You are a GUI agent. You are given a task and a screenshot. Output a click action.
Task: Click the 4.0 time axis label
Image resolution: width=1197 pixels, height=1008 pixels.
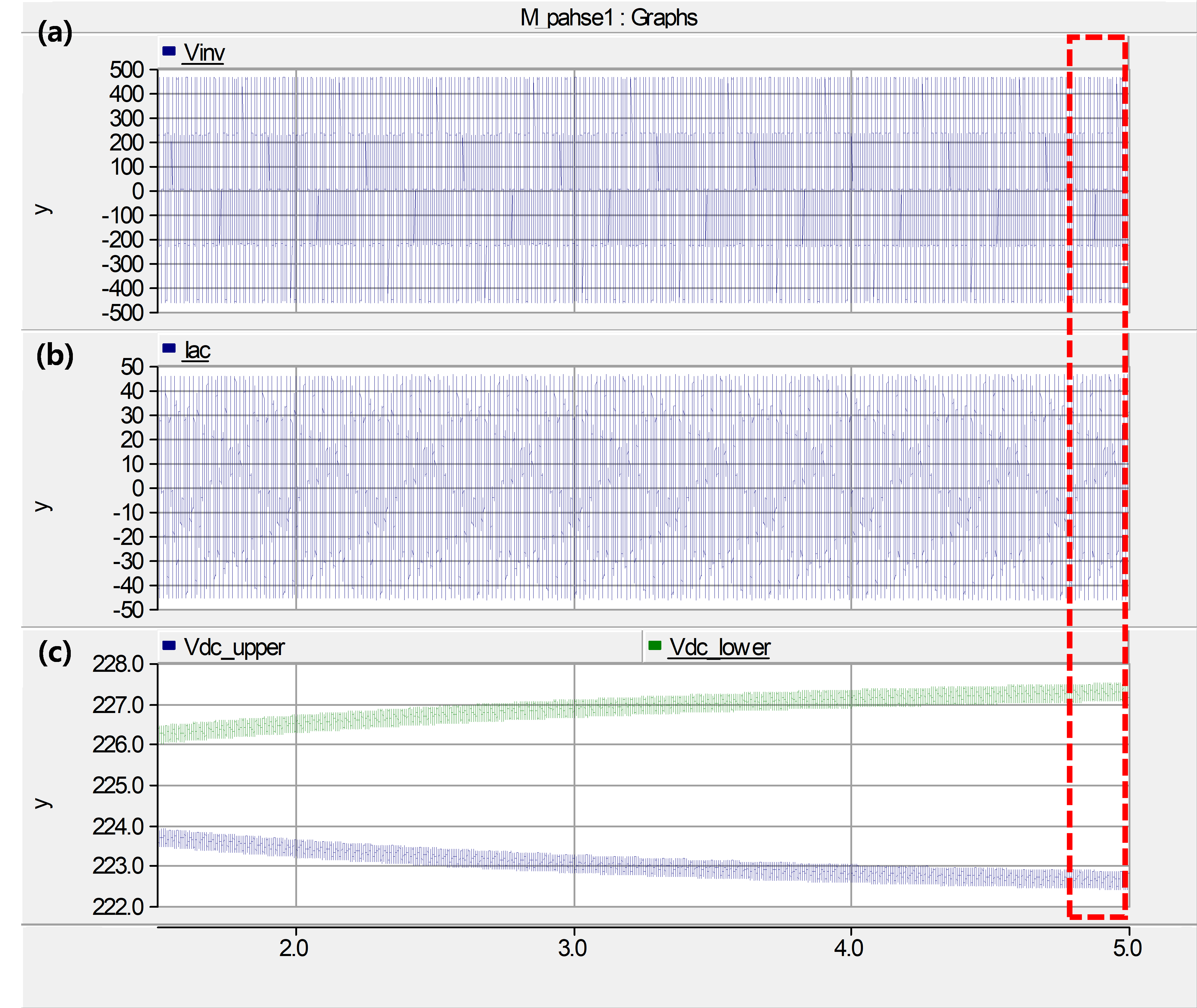849,948
